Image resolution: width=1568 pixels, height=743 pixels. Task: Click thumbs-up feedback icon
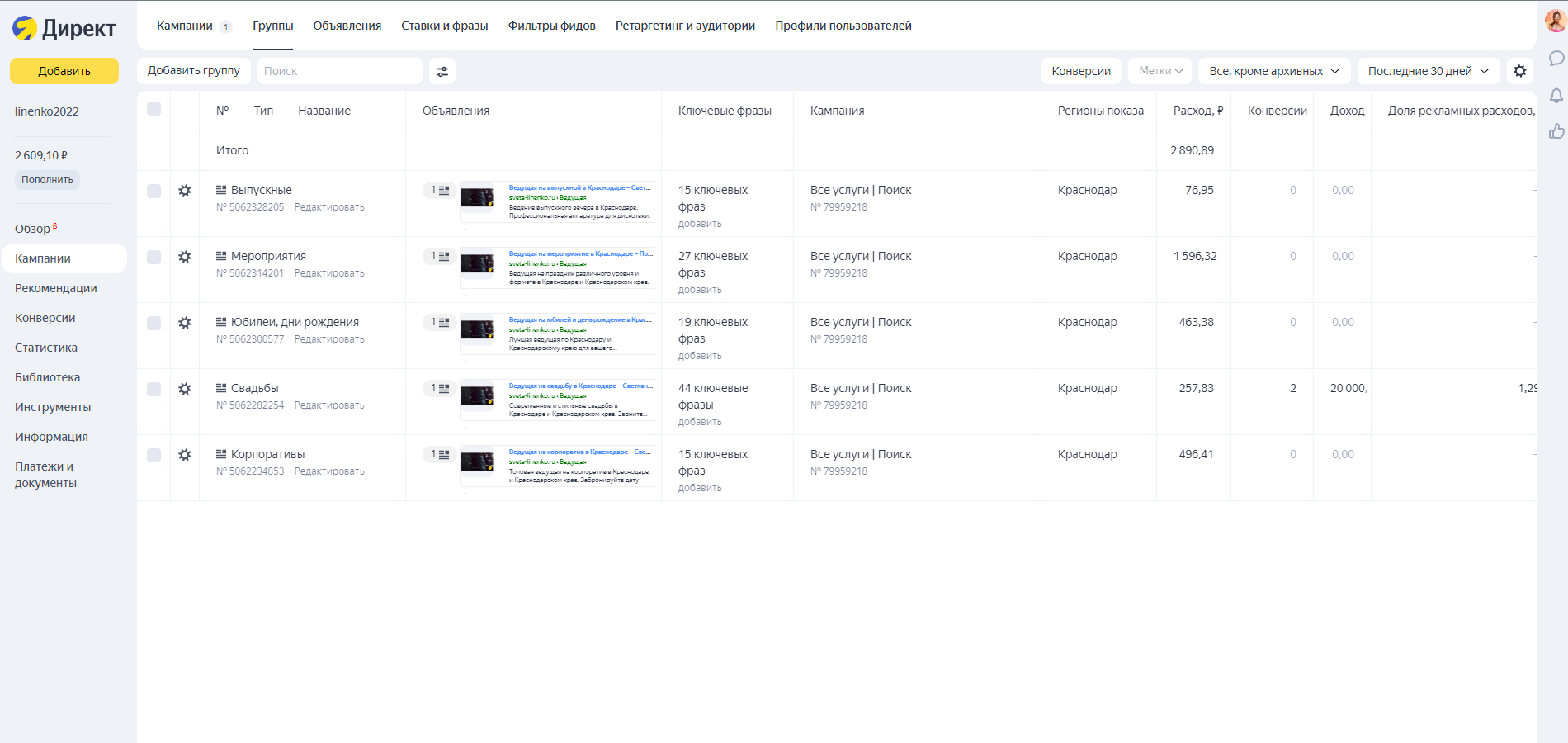coord(1556,131)
